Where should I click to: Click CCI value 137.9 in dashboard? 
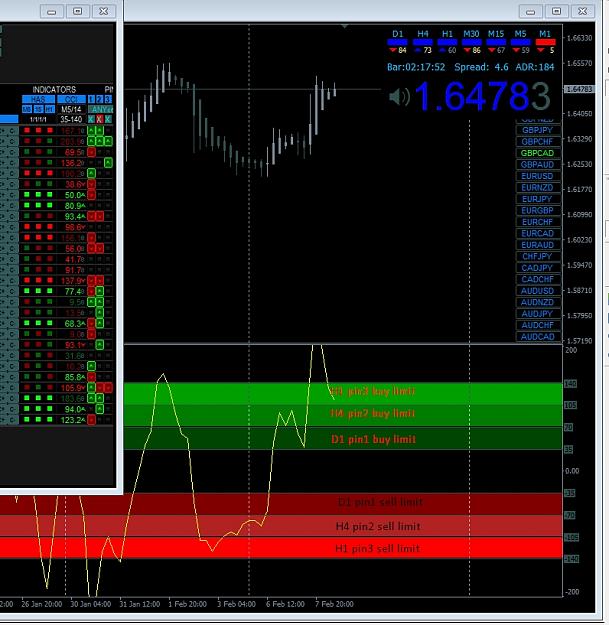pyautogui.click(x=73, y=281)
